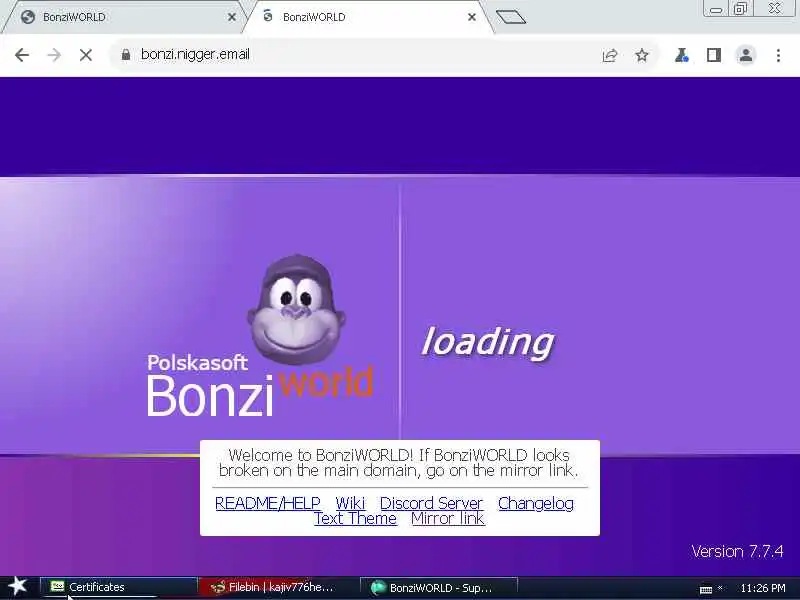The width and height of the screenshot is (800, 600).
Task: Open a new tab with the new-tab button
Action: (x=511, y=17)
